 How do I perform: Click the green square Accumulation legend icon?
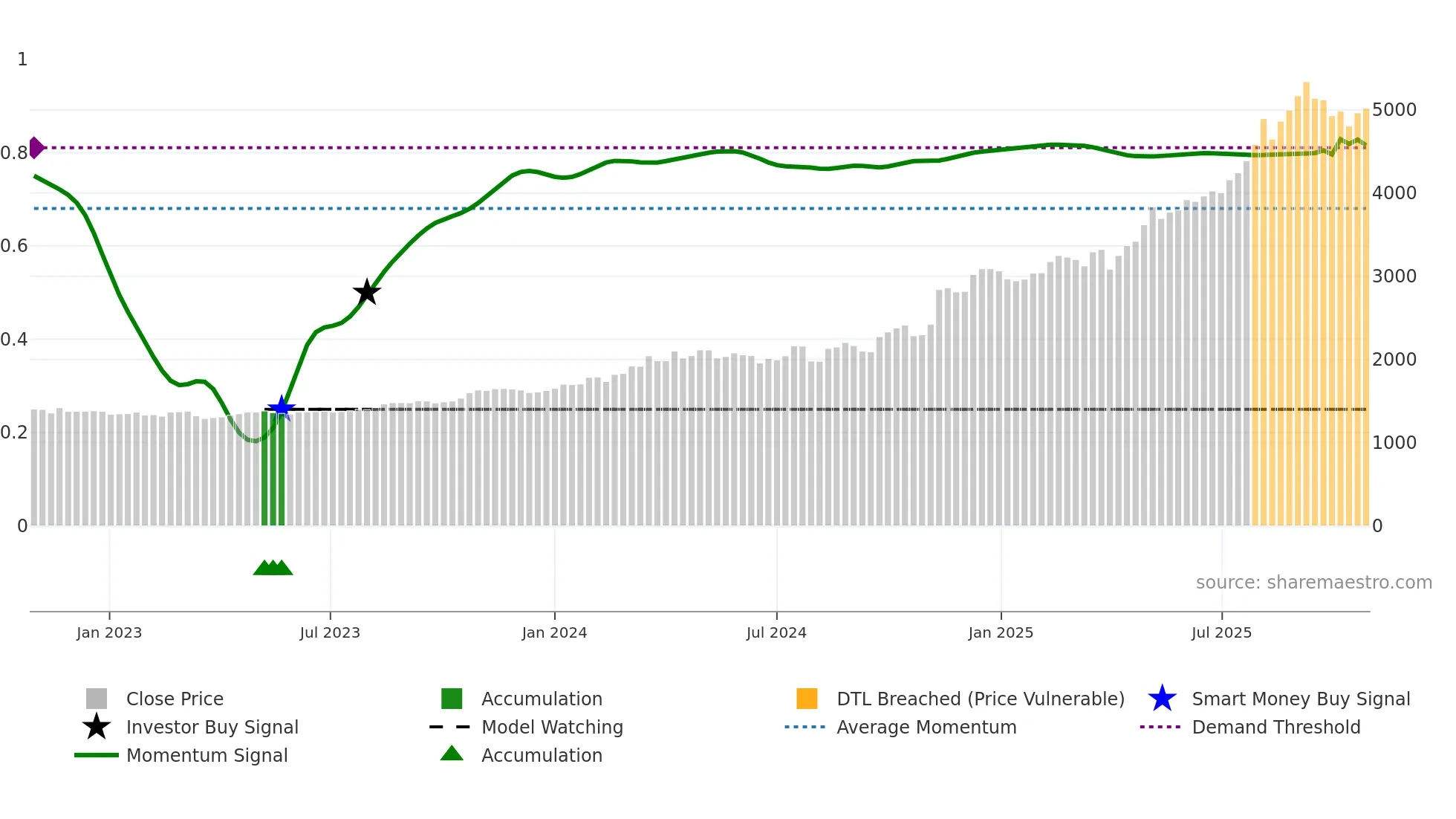click(452, 699)
